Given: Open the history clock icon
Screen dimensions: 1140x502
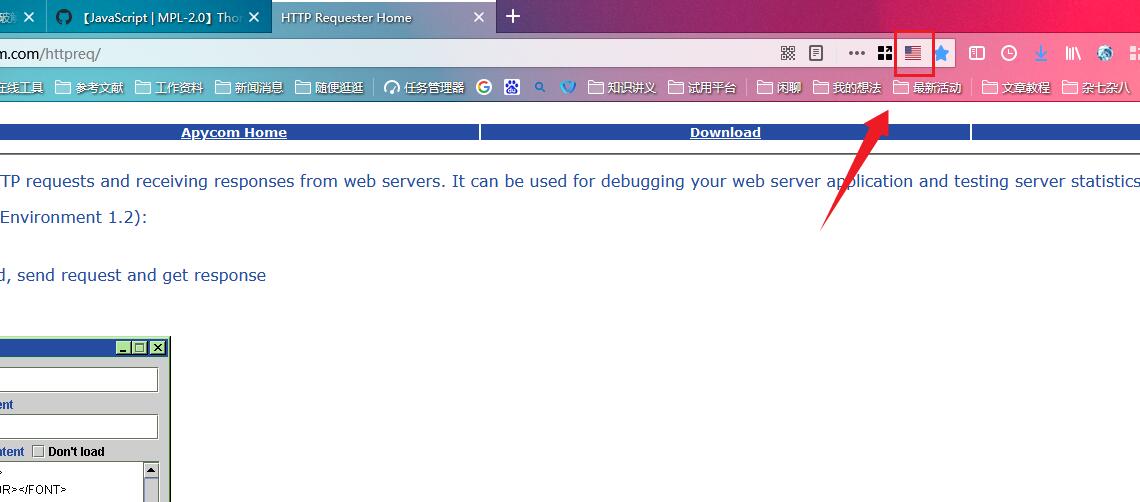Looking at the screenshot, I should [x=1009, y=53].
